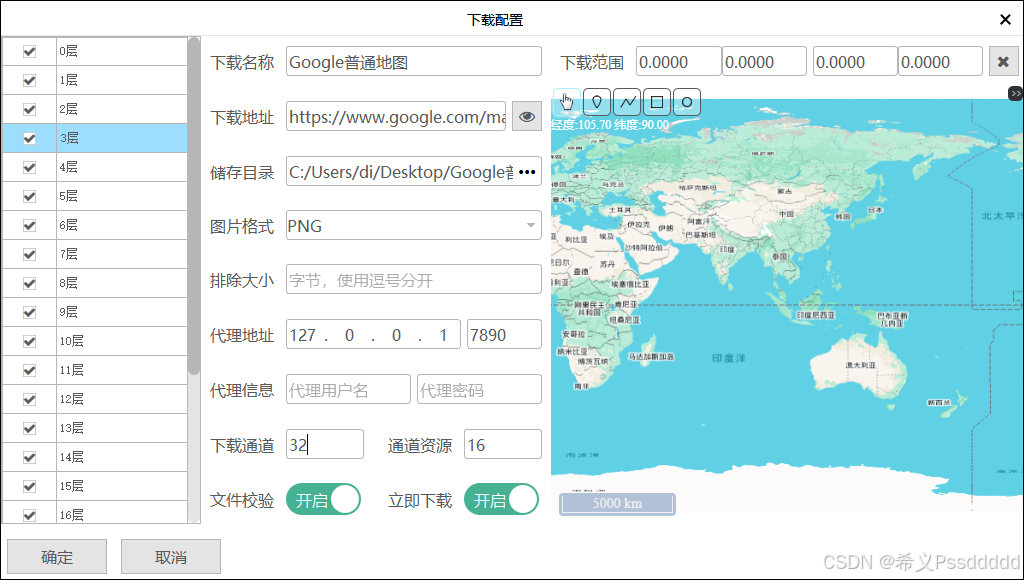Uncheck the 4层 layer checkbox
The height and width of the screenshot is (580, 1024).
(29, 167)
